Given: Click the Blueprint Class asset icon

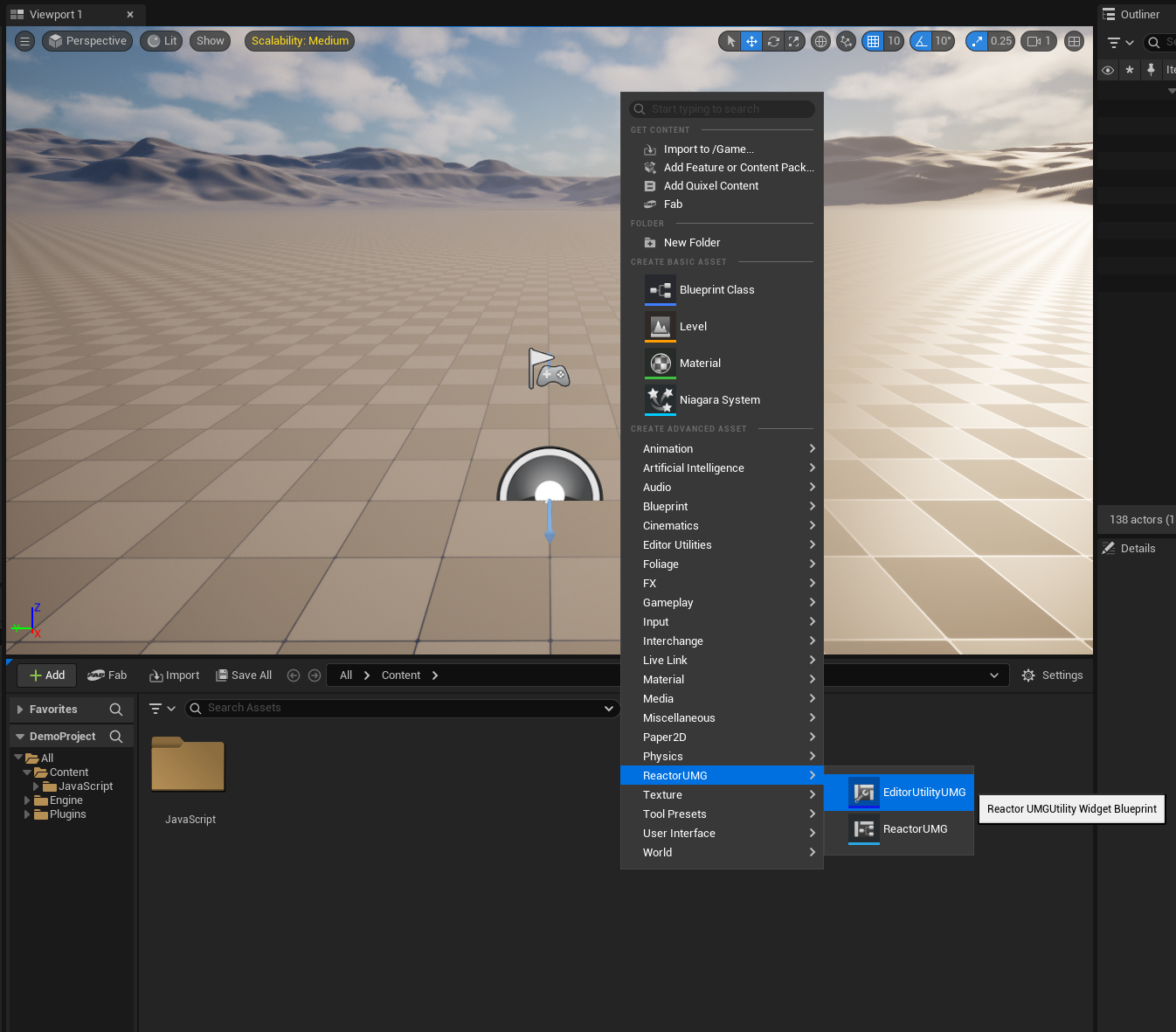Looking at the screenshot, I should [661, 290].
